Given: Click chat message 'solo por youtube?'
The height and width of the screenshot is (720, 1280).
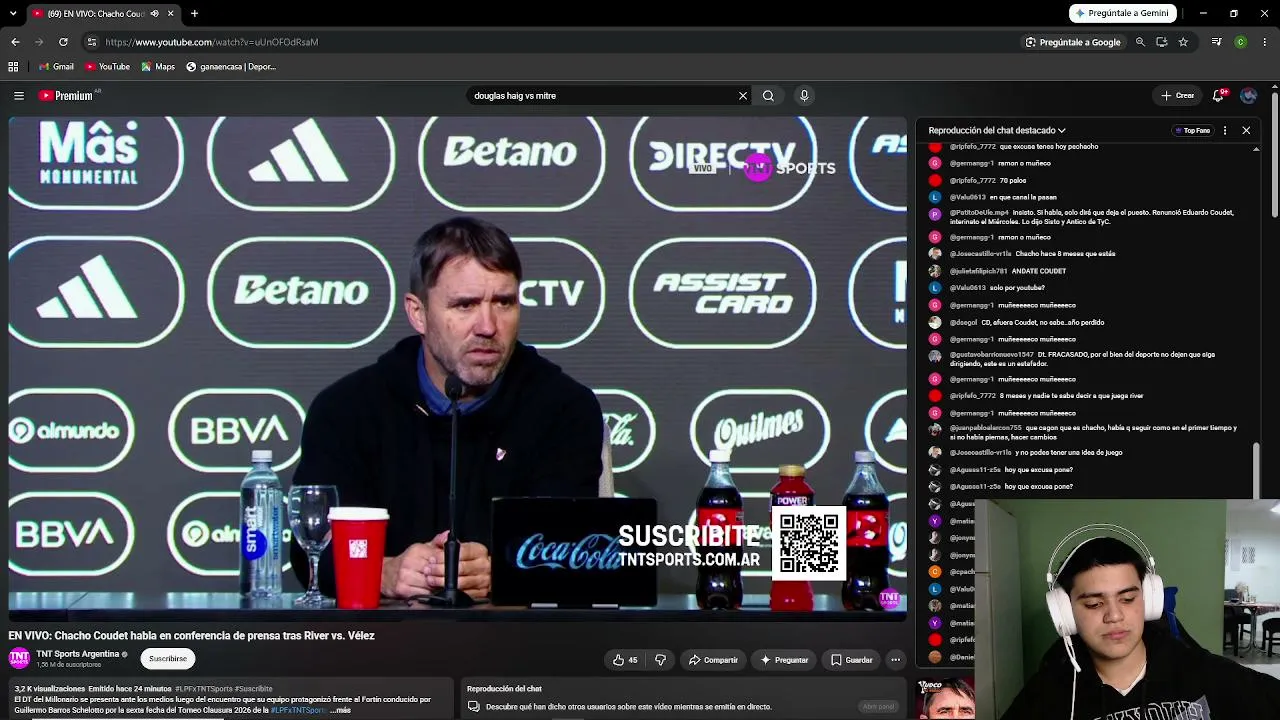Looking at the screenshot, I should (x=1017, y=288).
